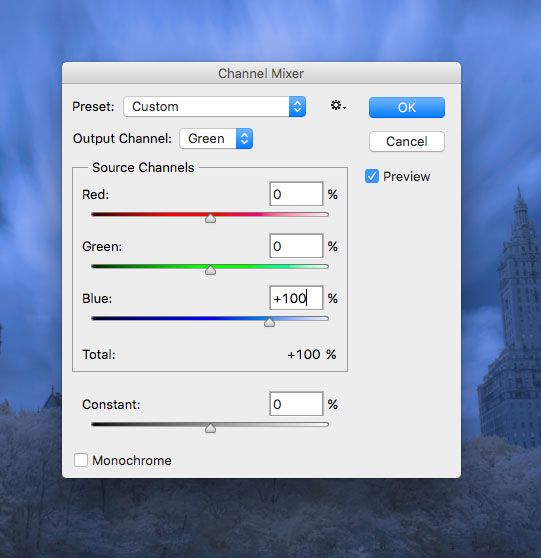This screenshot has height=558, width=541.
Task: Click the Constant slider thumb handle
Action: pyautogui.click(x=210, y=428)
